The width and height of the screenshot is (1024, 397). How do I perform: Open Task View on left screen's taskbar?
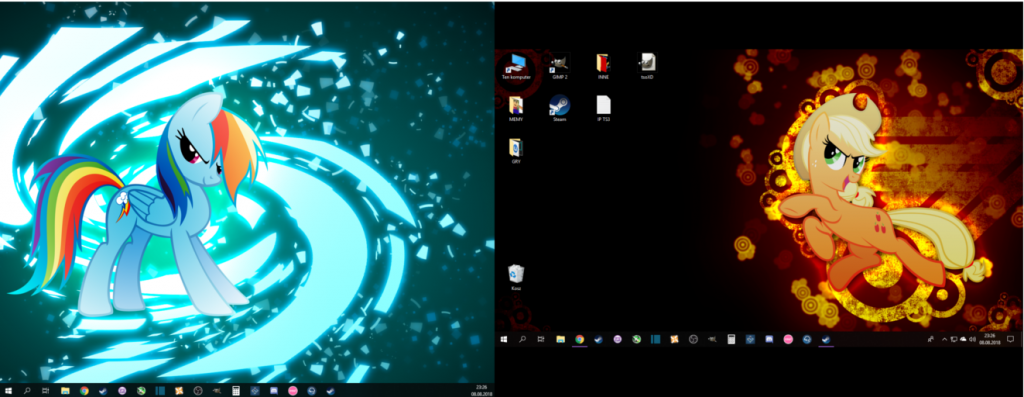(46, 390)
